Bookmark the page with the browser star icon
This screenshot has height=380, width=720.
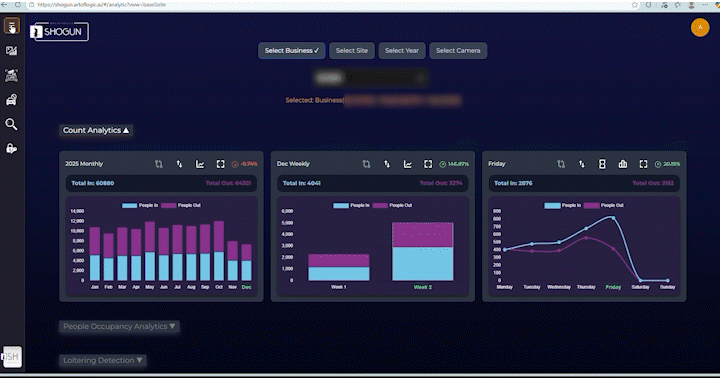[635, 5]
